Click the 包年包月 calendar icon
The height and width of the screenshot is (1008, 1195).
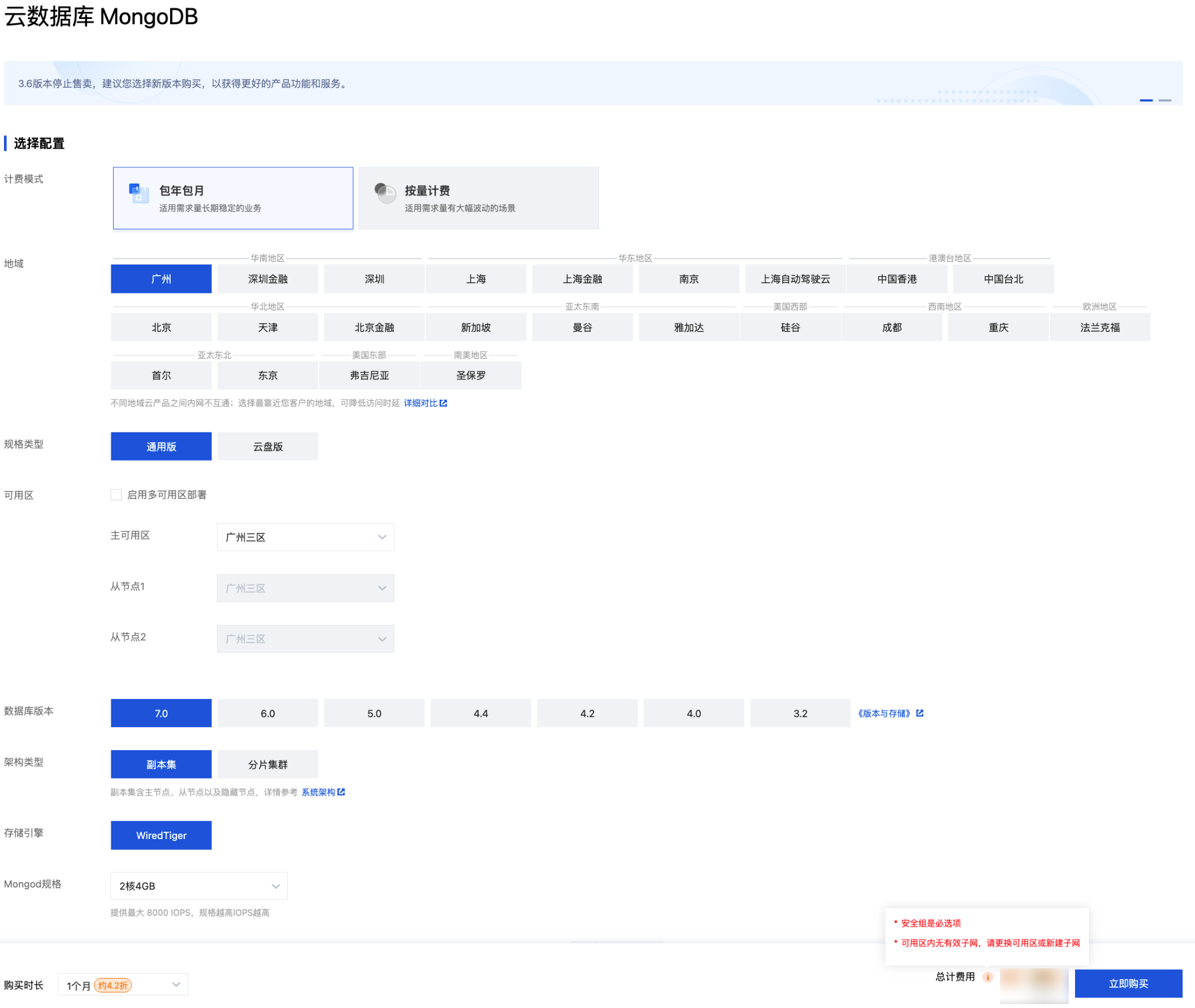(x=138, y=193)
